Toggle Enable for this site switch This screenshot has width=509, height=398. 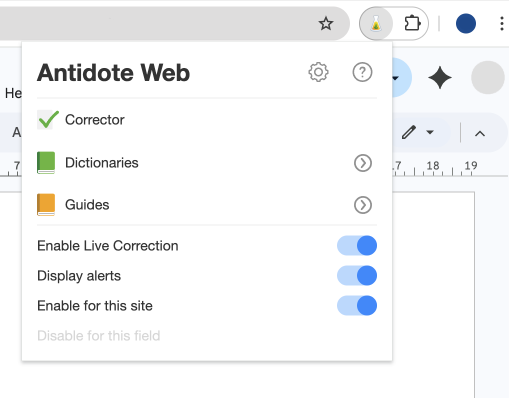[x=357, y=306]
